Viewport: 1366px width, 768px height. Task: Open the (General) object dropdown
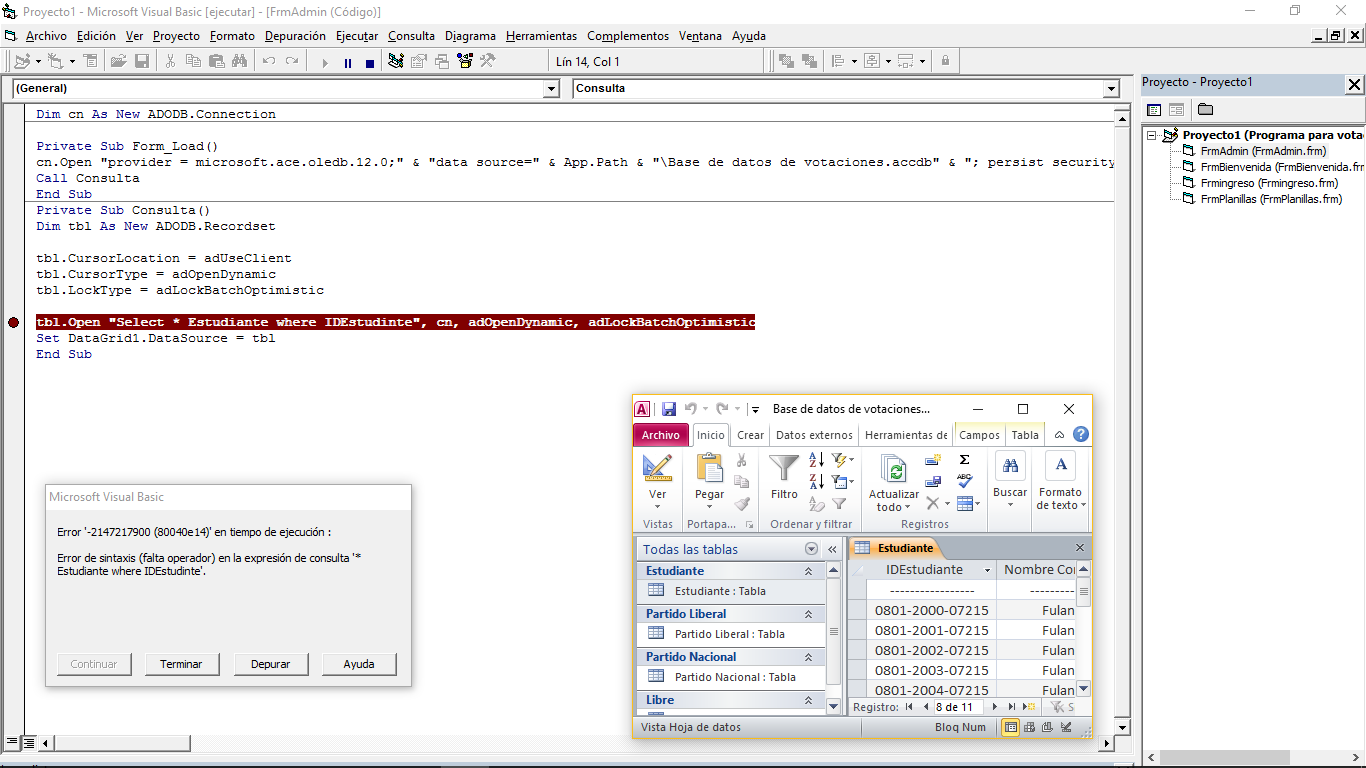tap(550, 89)
